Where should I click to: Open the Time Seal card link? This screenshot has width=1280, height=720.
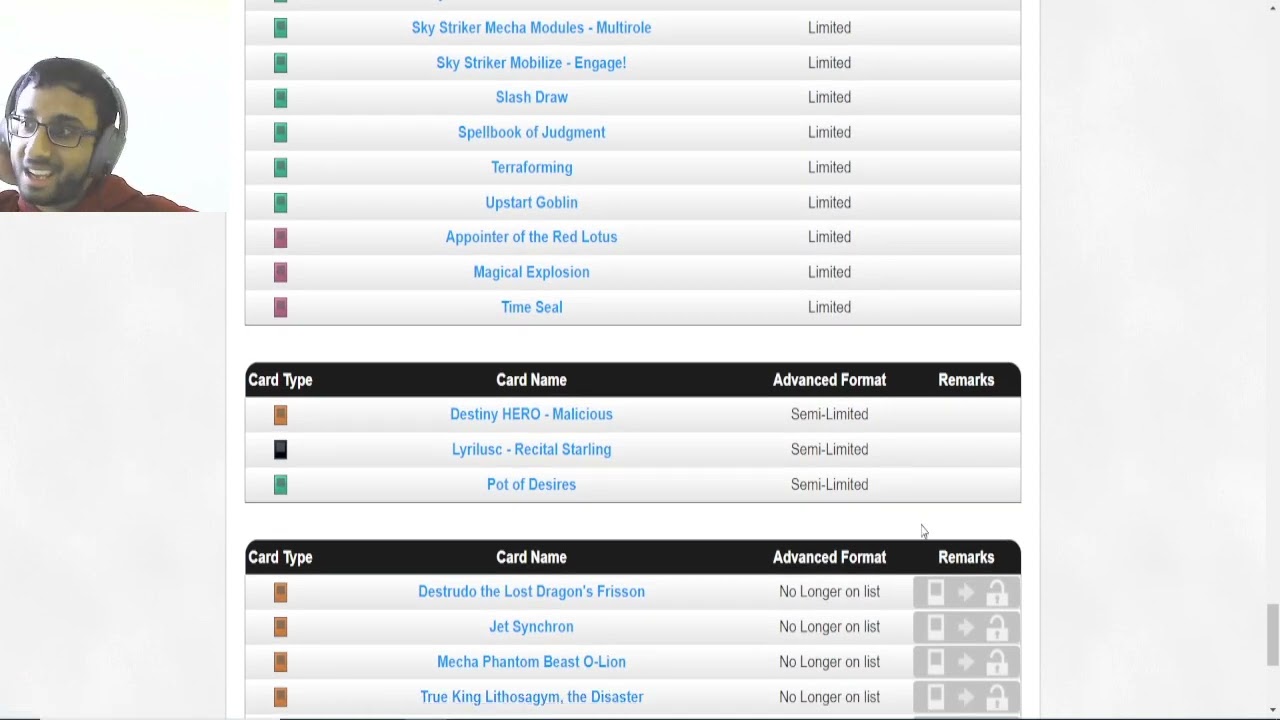point(531,307)
